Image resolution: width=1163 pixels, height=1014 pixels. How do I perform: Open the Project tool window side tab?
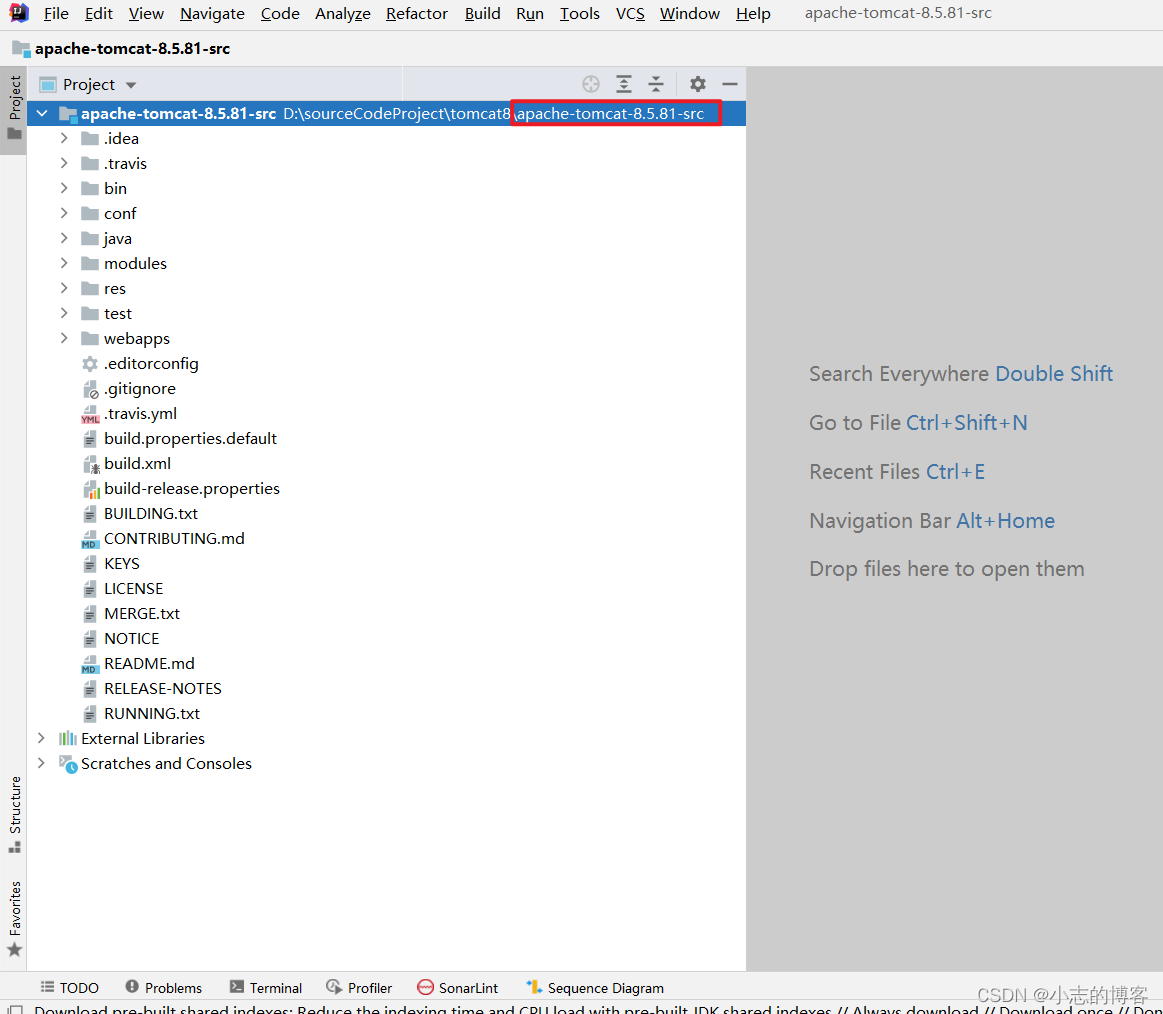14,109
